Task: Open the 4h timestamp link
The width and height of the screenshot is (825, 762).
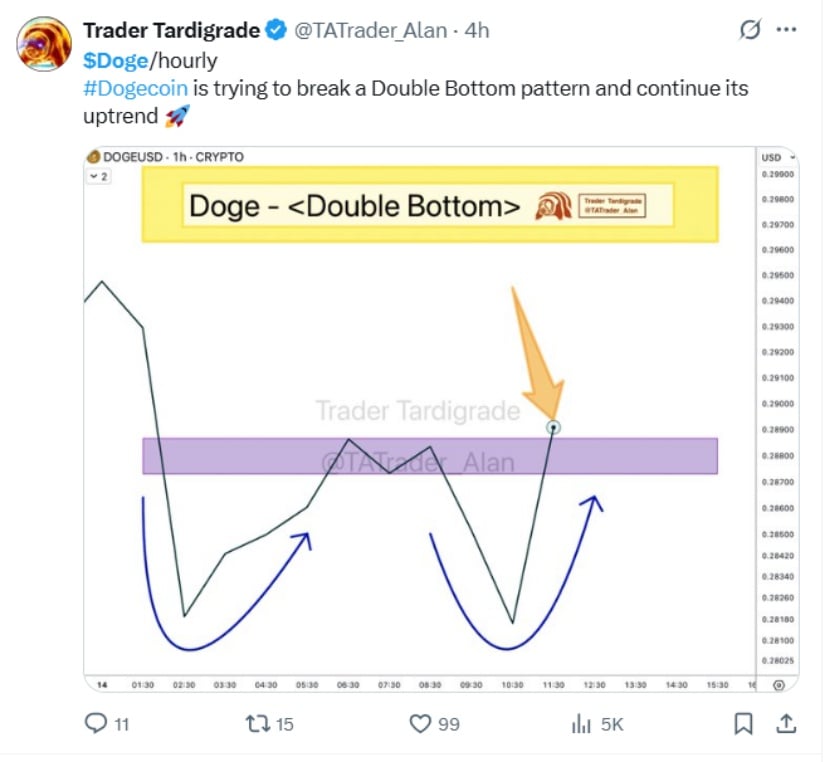Action: [x=477, y=31]
